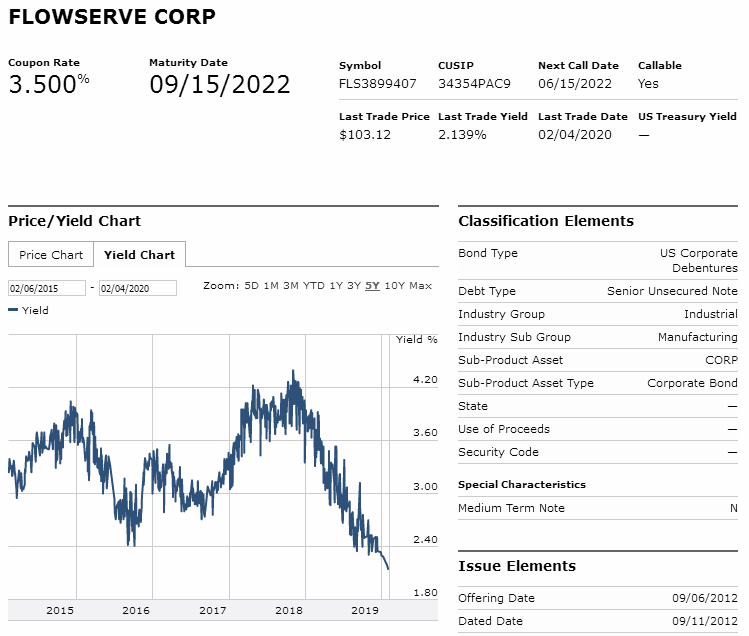
Task: Click the CUSIP value 34354PAC9
Action: 474,84
